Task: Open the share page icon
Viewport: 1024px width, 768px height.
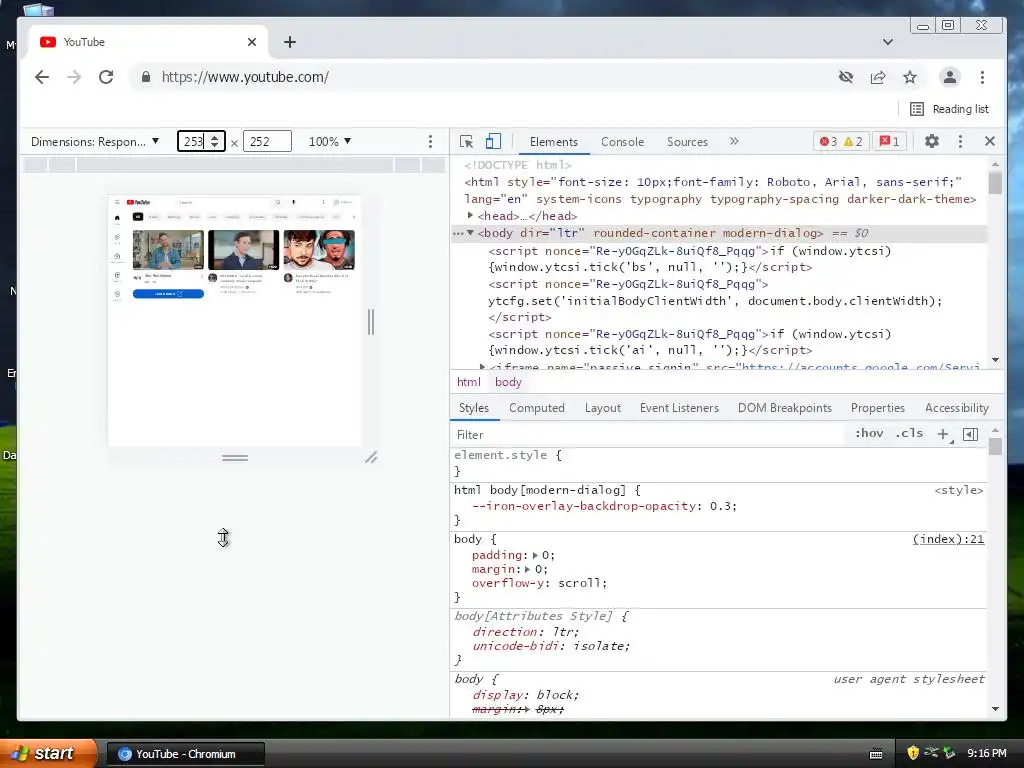Action: pyautogui.click(x=878, y=77)
